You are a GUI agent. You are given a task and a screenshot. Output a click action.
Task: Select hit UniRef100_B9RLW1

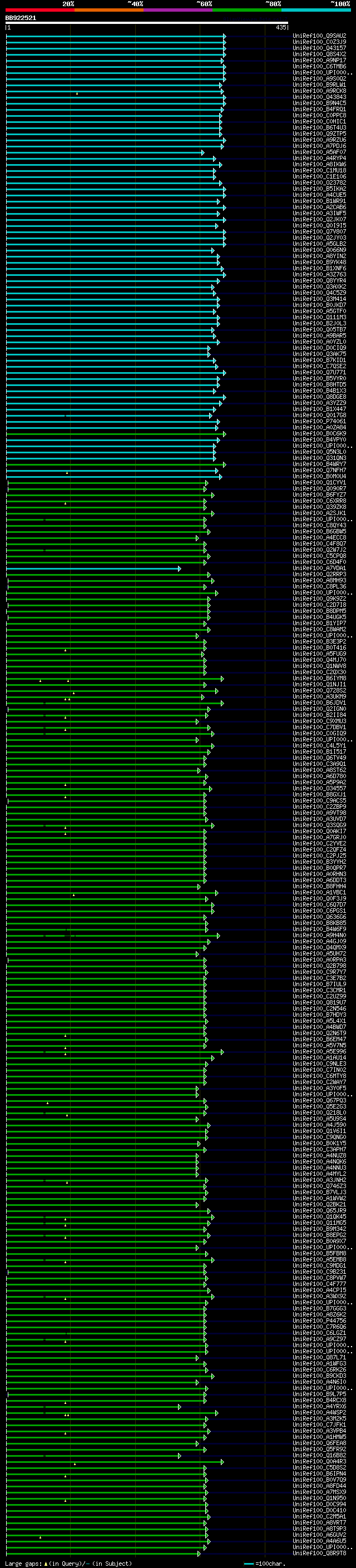[x=319, y=85]
